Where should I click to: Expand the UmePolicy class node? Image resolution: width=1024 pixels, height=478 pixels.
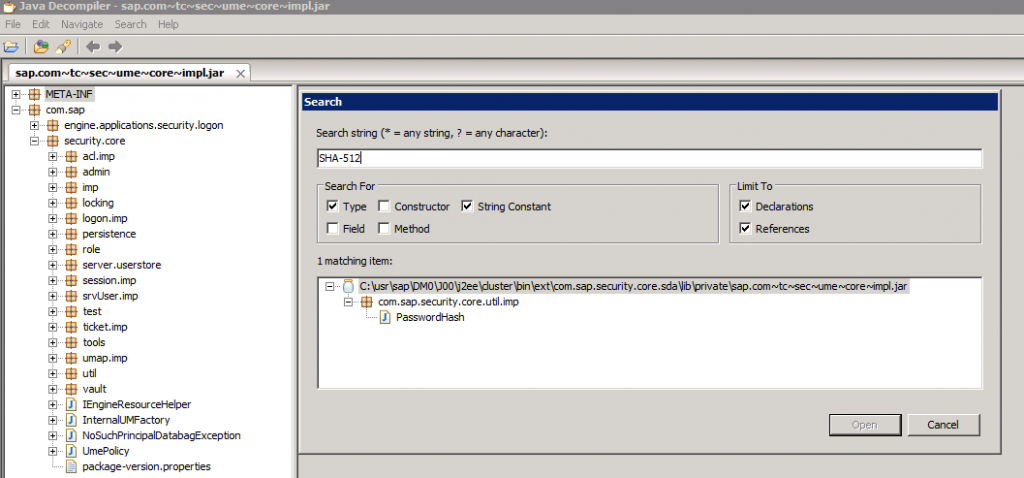54,451
